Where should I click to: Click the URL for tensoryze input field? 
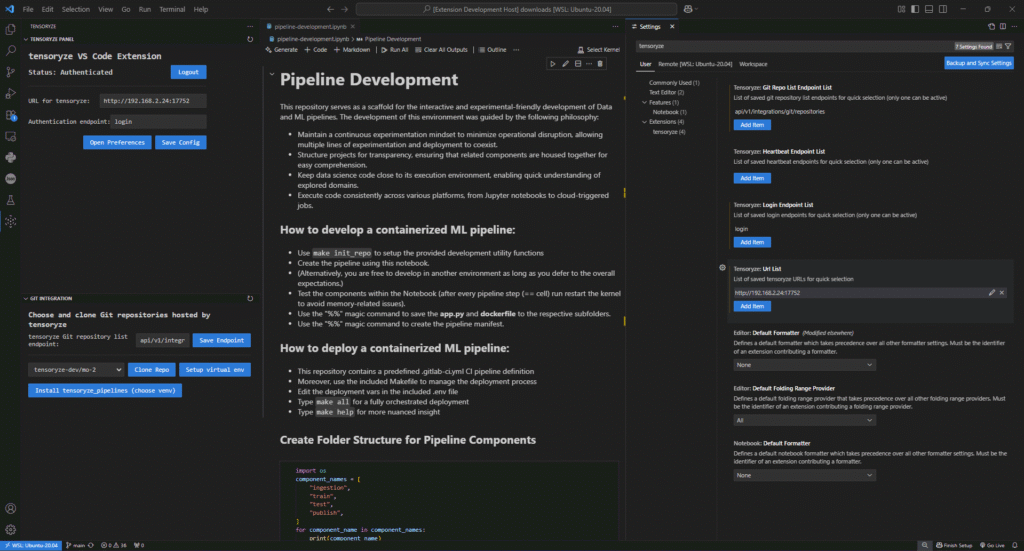click(153, 101)
